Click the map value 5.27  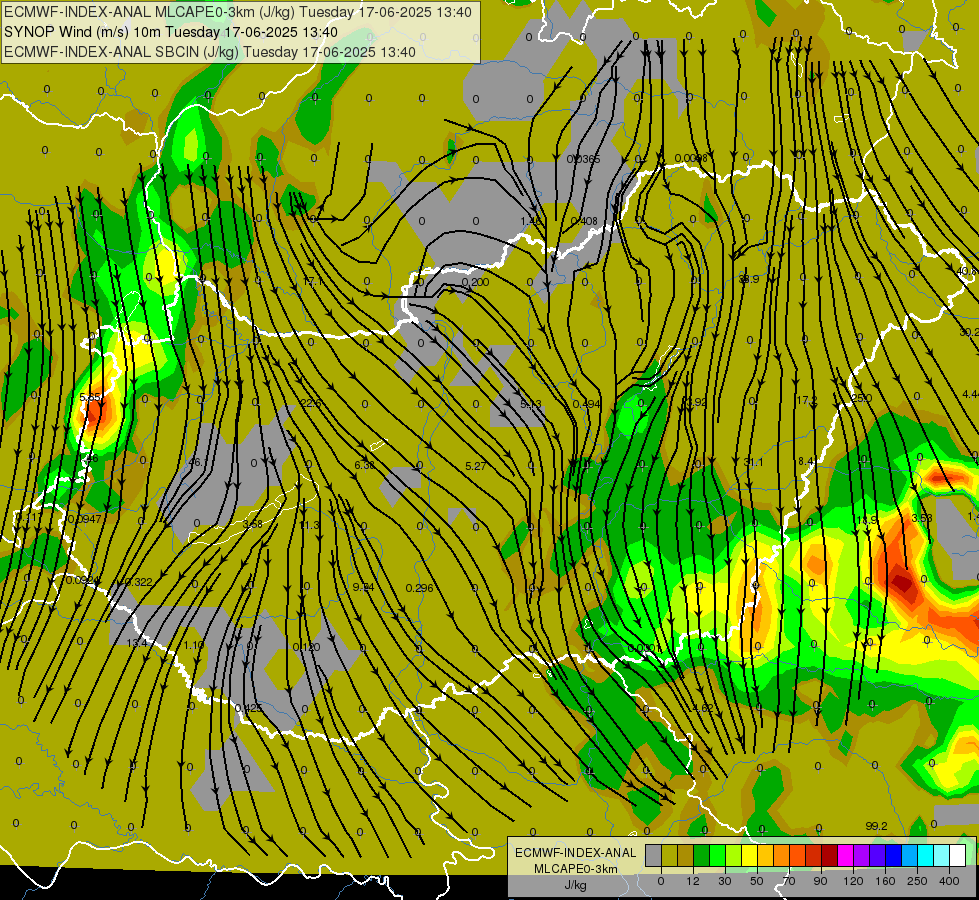tap(476, 466)
